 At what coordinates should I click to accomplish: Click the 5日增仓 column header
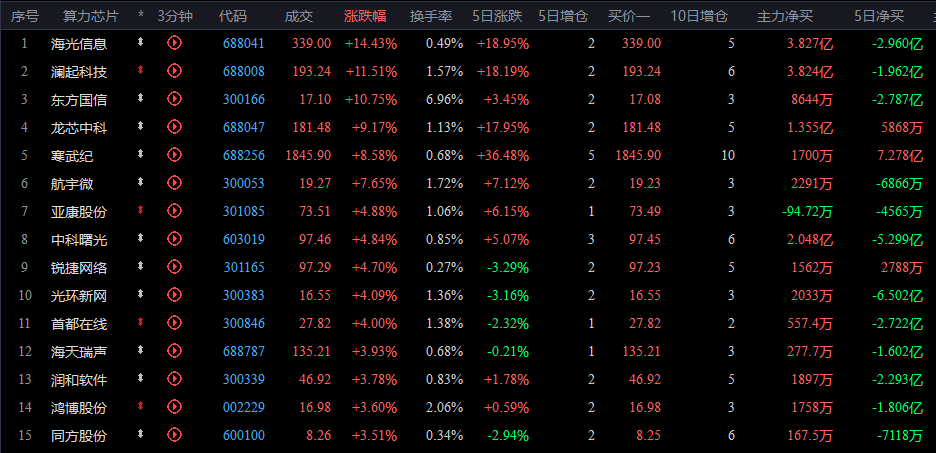(x=563, y=16)
